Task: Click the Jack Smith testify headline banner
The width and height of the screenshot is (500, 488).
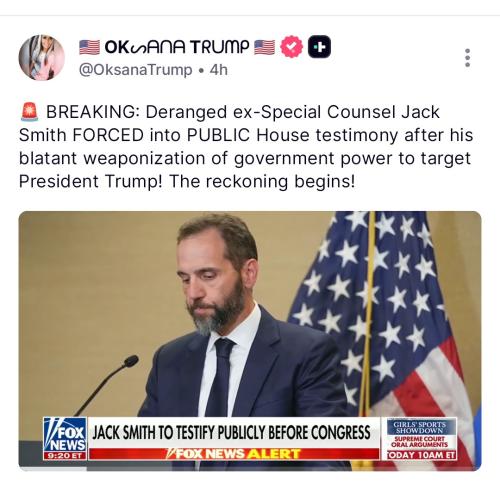Action: coord(231,432)
